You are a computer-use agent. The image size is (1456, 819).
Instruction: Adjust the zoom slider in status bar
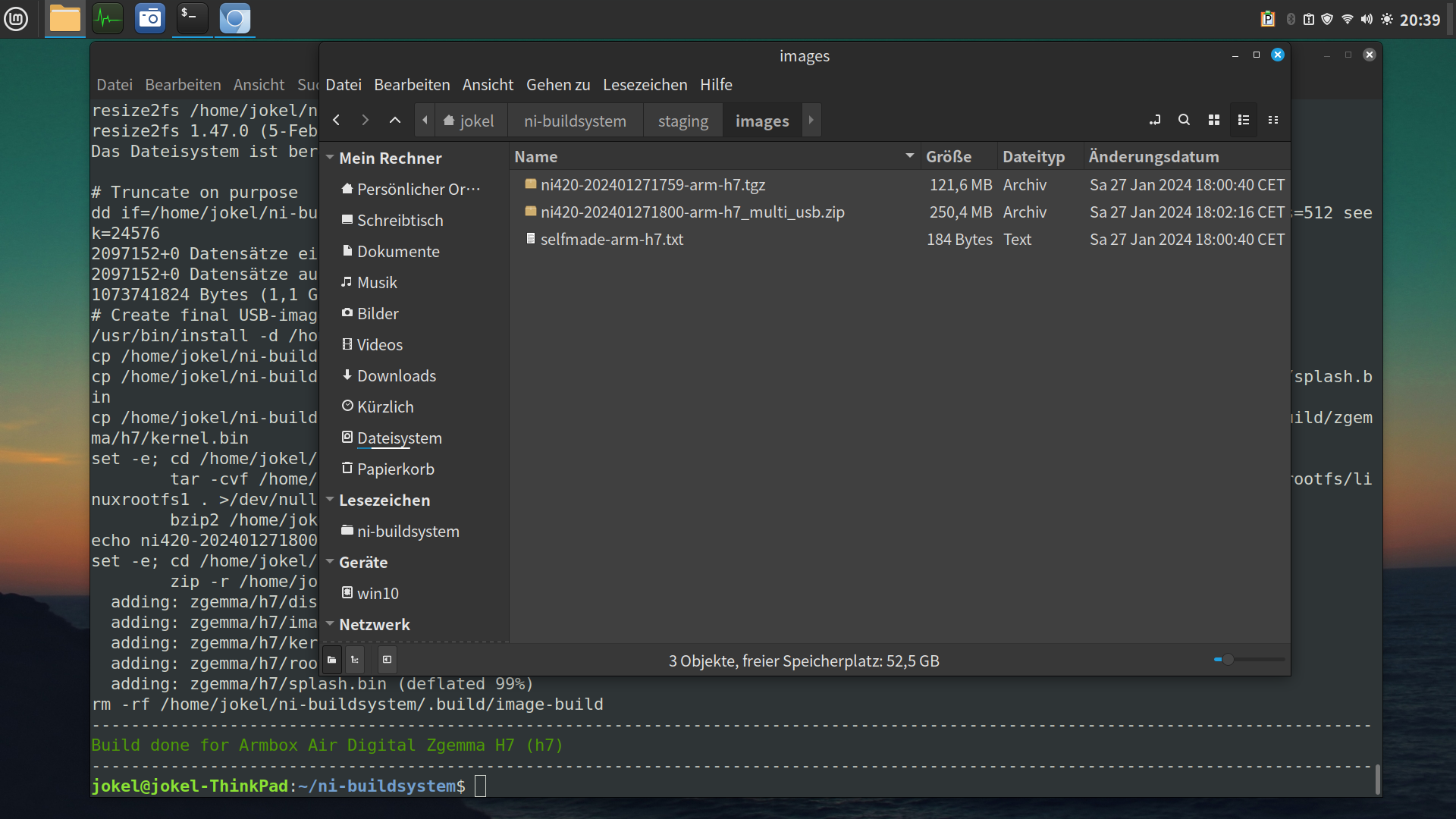click(1228, 660)
